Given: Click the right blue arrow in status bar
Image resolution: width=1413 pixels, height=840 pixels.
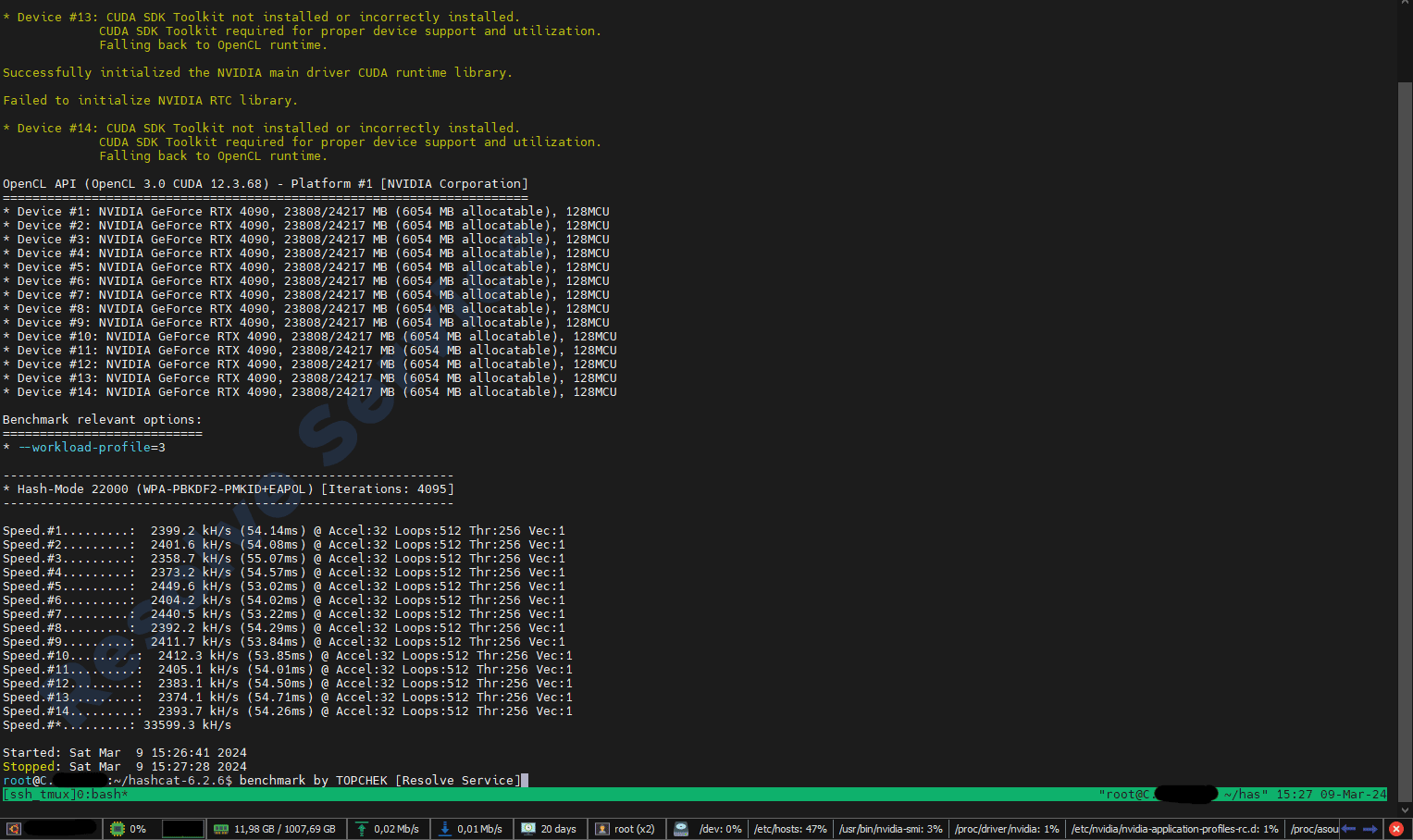Looking at the screenshot, I should click(1370, 829).
